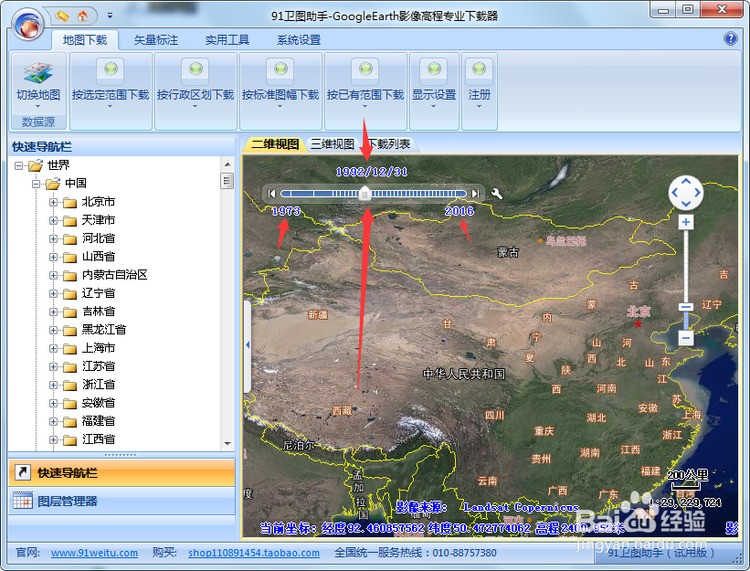
Task: Jump to latest imagery with skip-forward button
Action: 475,194
